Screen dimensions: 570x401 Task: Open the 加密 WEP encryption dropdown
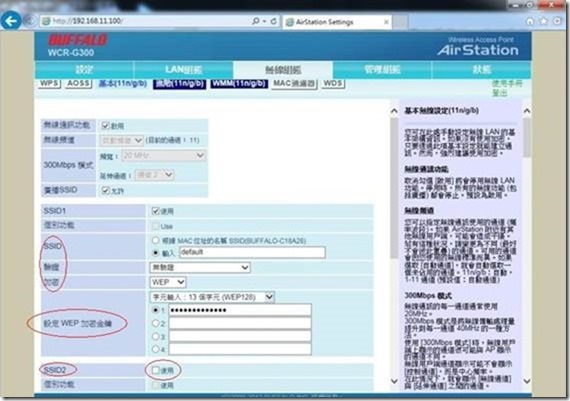point(168,282)
